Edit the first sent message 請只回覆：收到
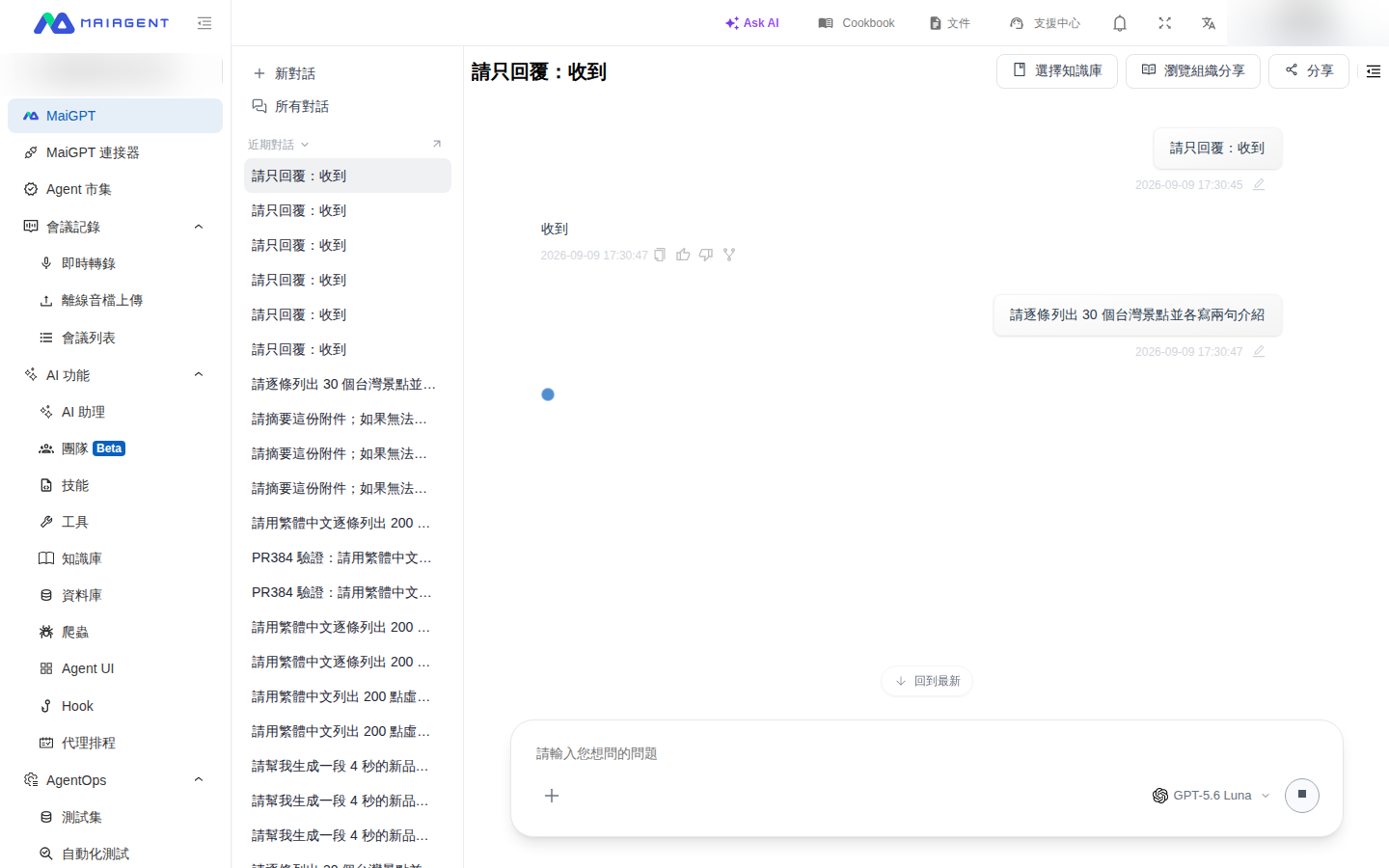The width and height of the screenshot is (1389, 868). [1259, 184]
